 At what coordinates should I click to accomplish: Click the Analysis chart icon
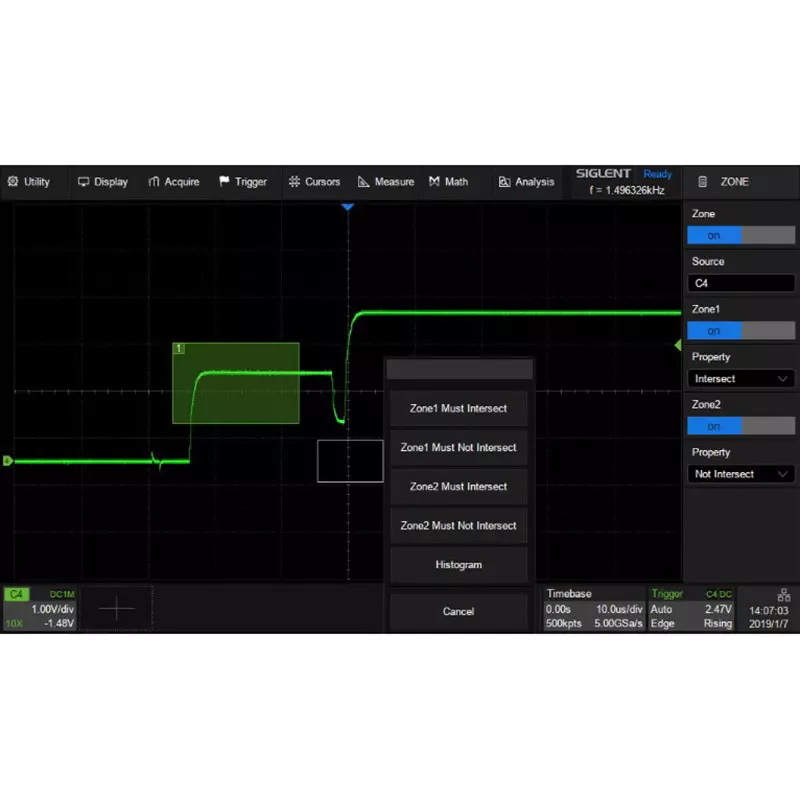504,182
